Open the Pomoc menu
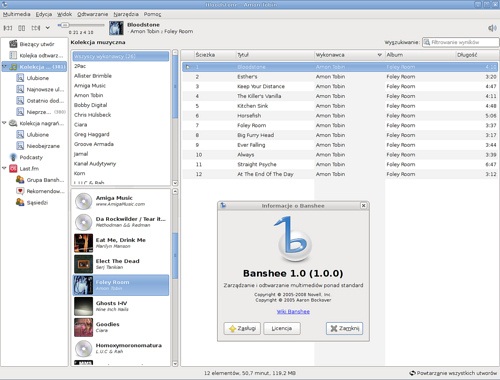500x380 pixels. [x=152, y=14]
